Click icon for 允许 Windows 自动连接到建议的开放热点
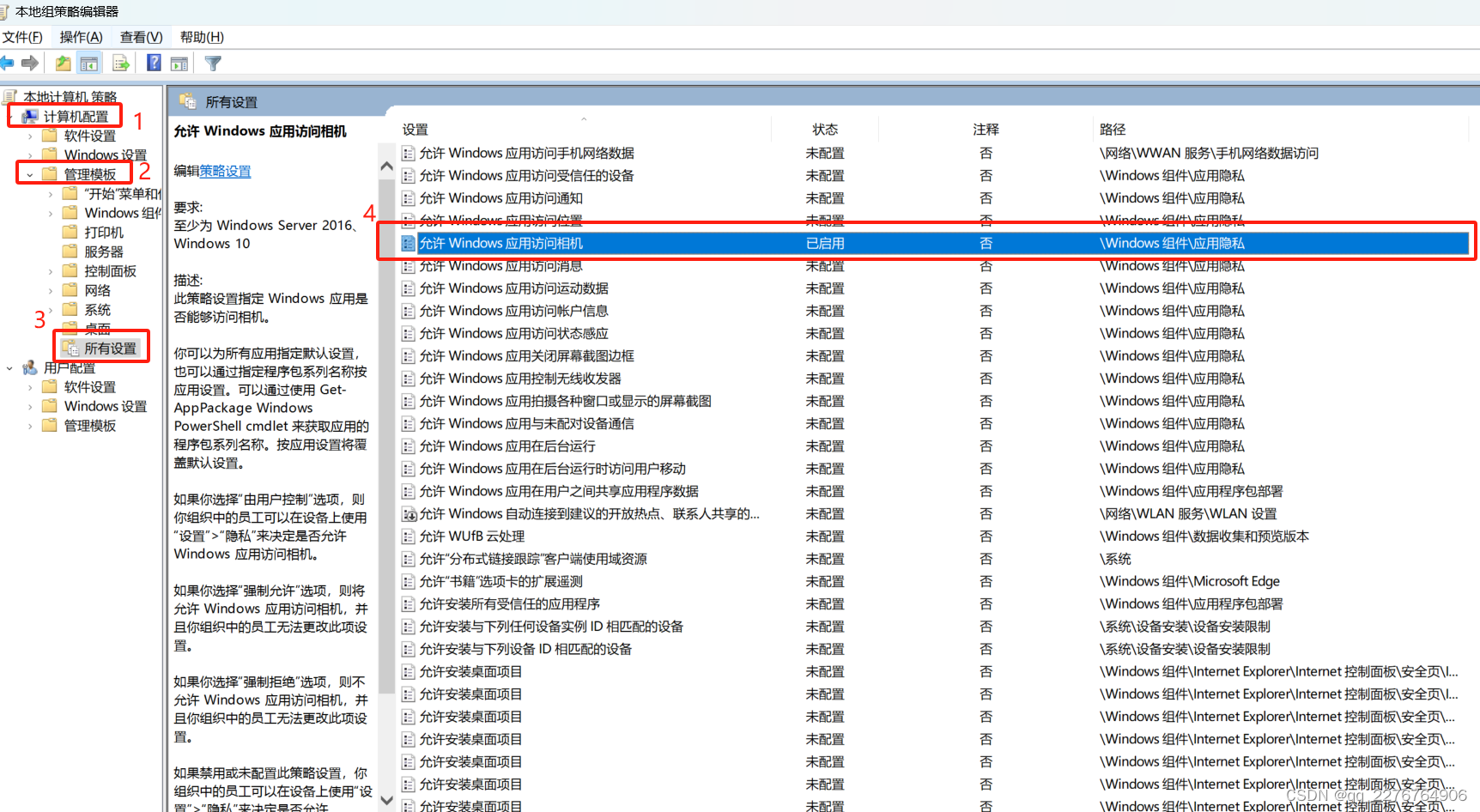This screenshot has width=1480, height=812. (409, 514)
